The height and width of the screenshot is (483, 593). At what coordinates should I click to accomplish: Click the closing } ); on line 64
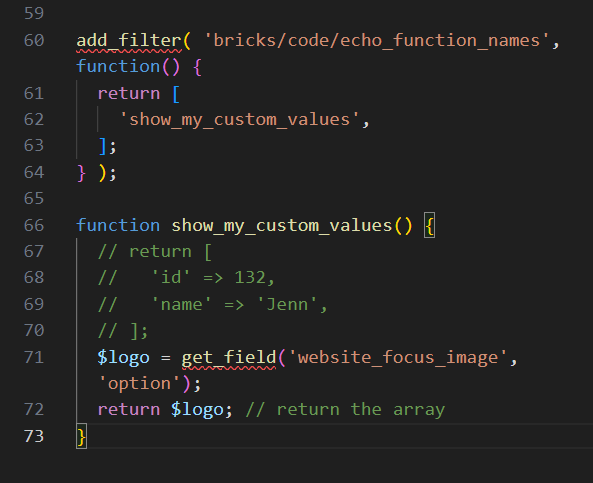point(97,173)
